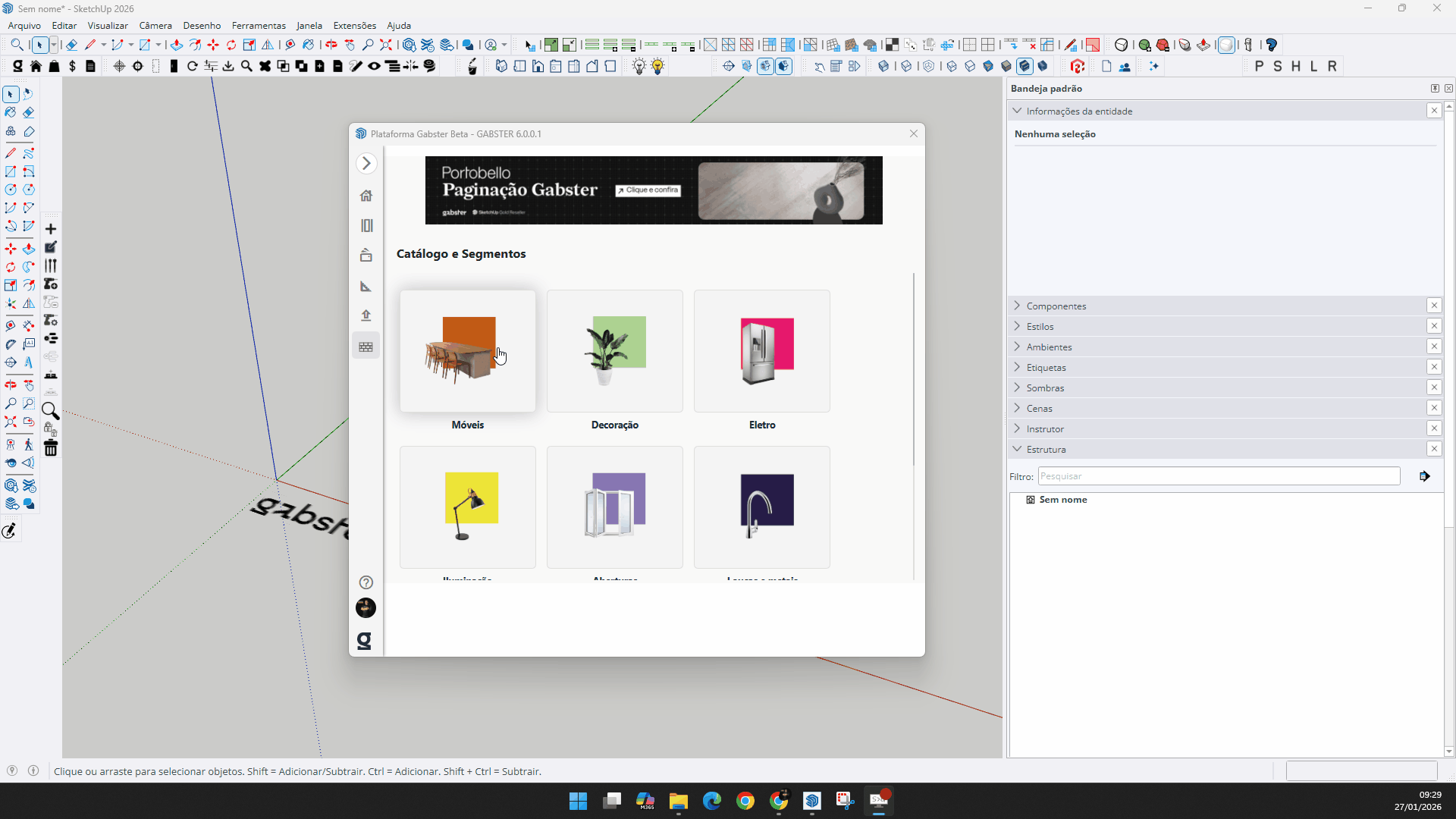Select the Eraser tool in left toolbar
This screenshot has height=819, width=1456.
pyautogui.click(x=29, y=112)
